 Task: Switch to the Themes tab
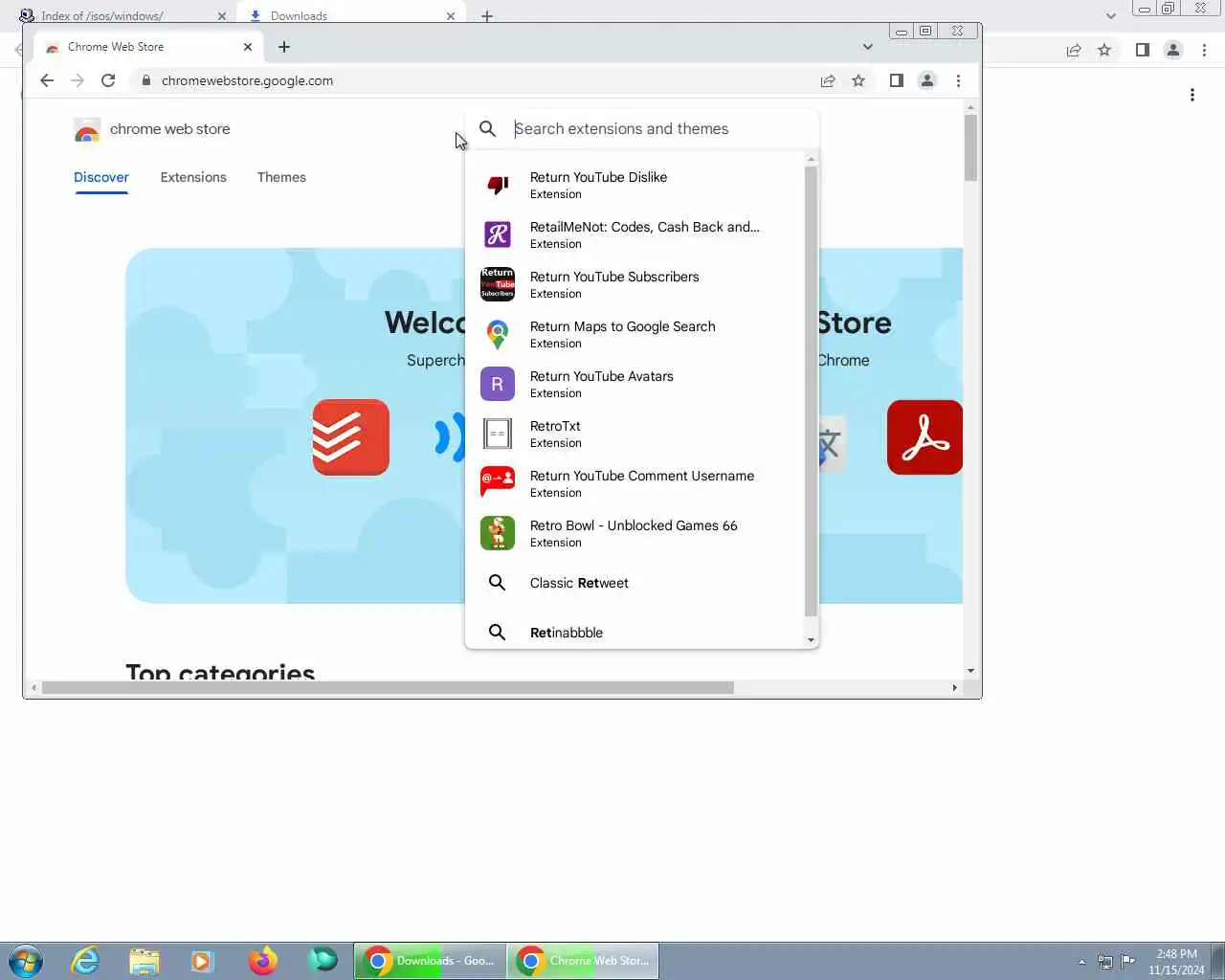(x=281, y=177)
